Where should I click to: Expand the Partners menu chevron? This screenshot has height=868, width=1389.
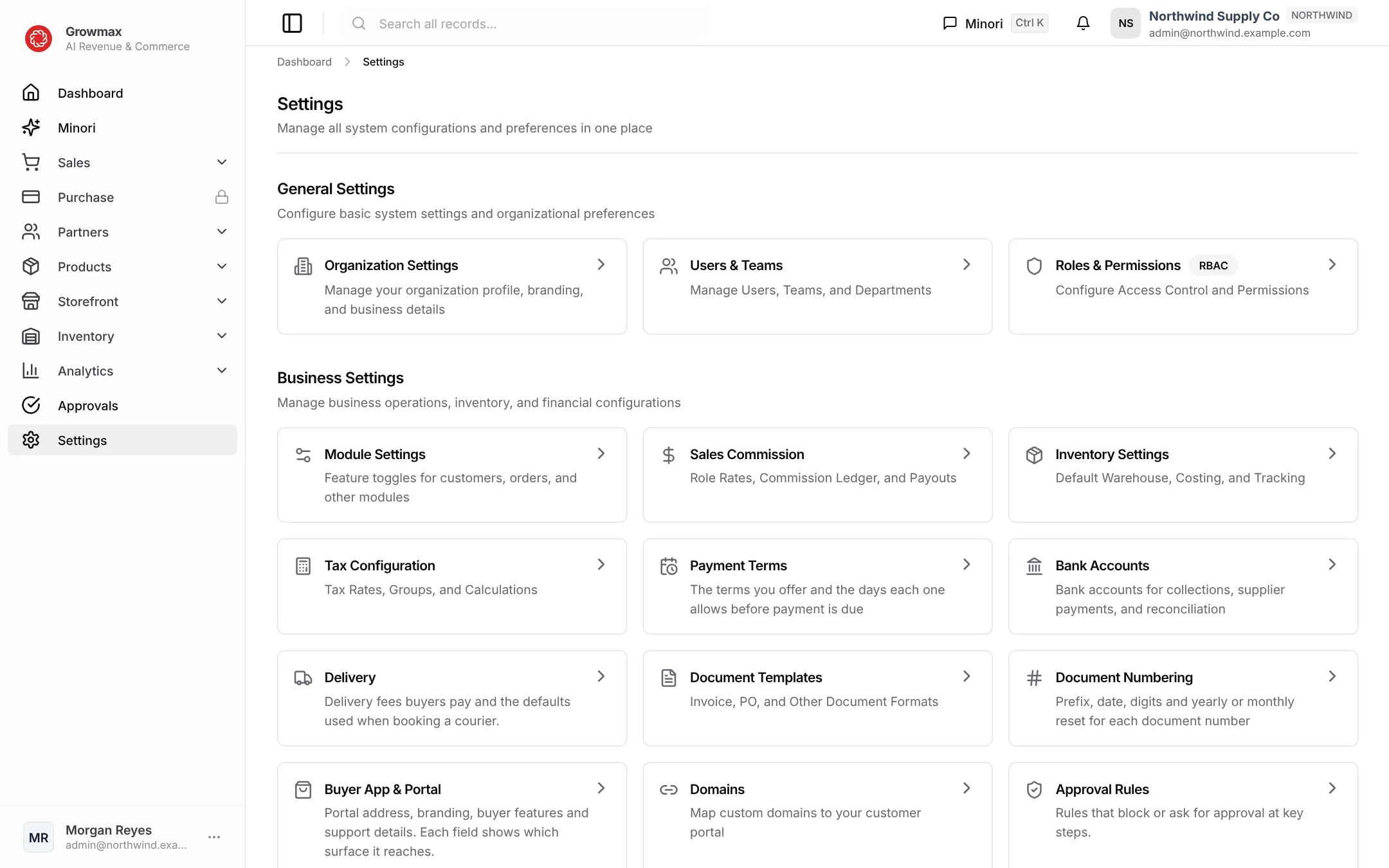222,231
